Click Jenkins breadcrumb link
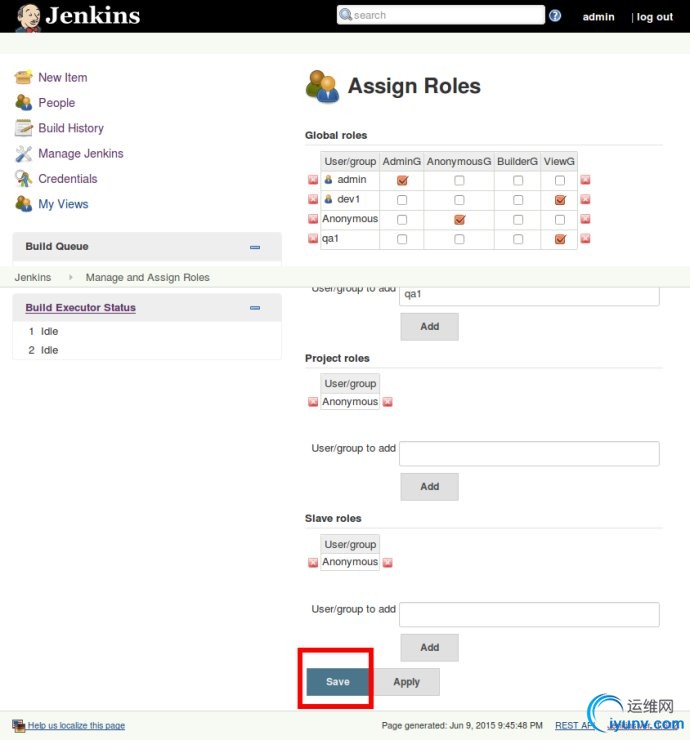The height and width of the screenshot is (740, 690). [33, 277]
